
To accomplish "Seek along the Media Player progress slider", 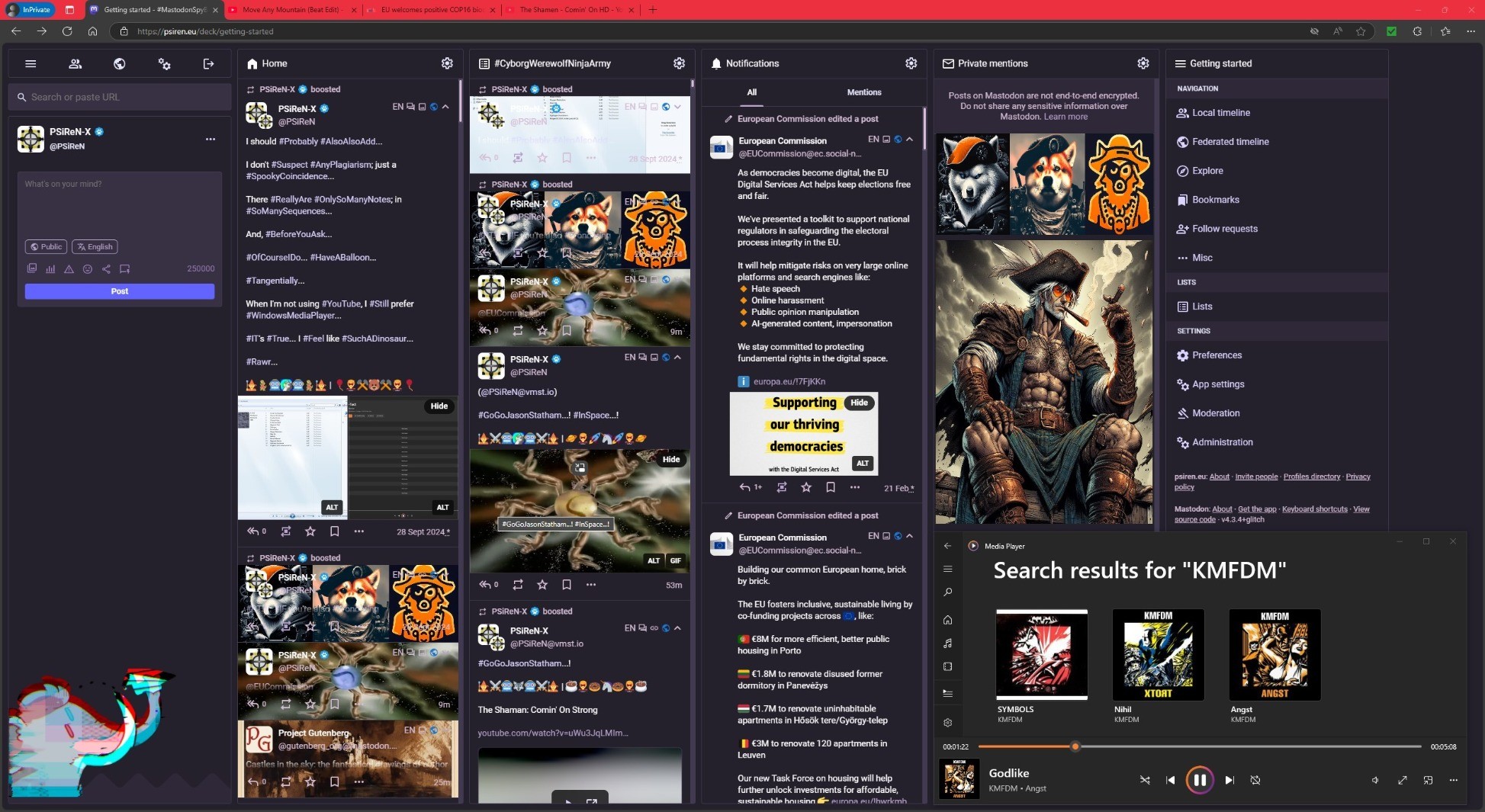I will click(1200, 746).
